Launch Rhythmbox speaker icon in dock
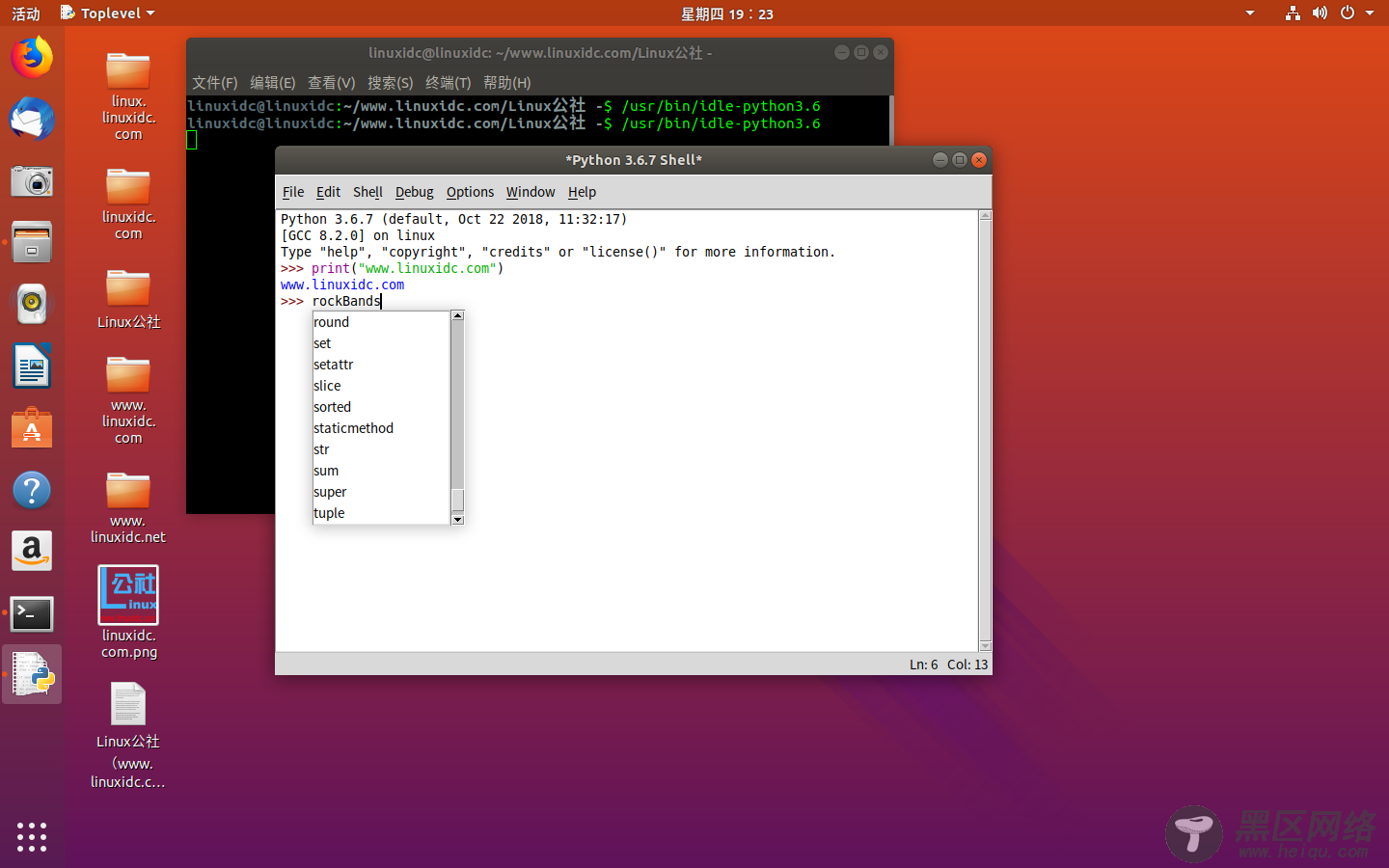 [x=32, y=304]
